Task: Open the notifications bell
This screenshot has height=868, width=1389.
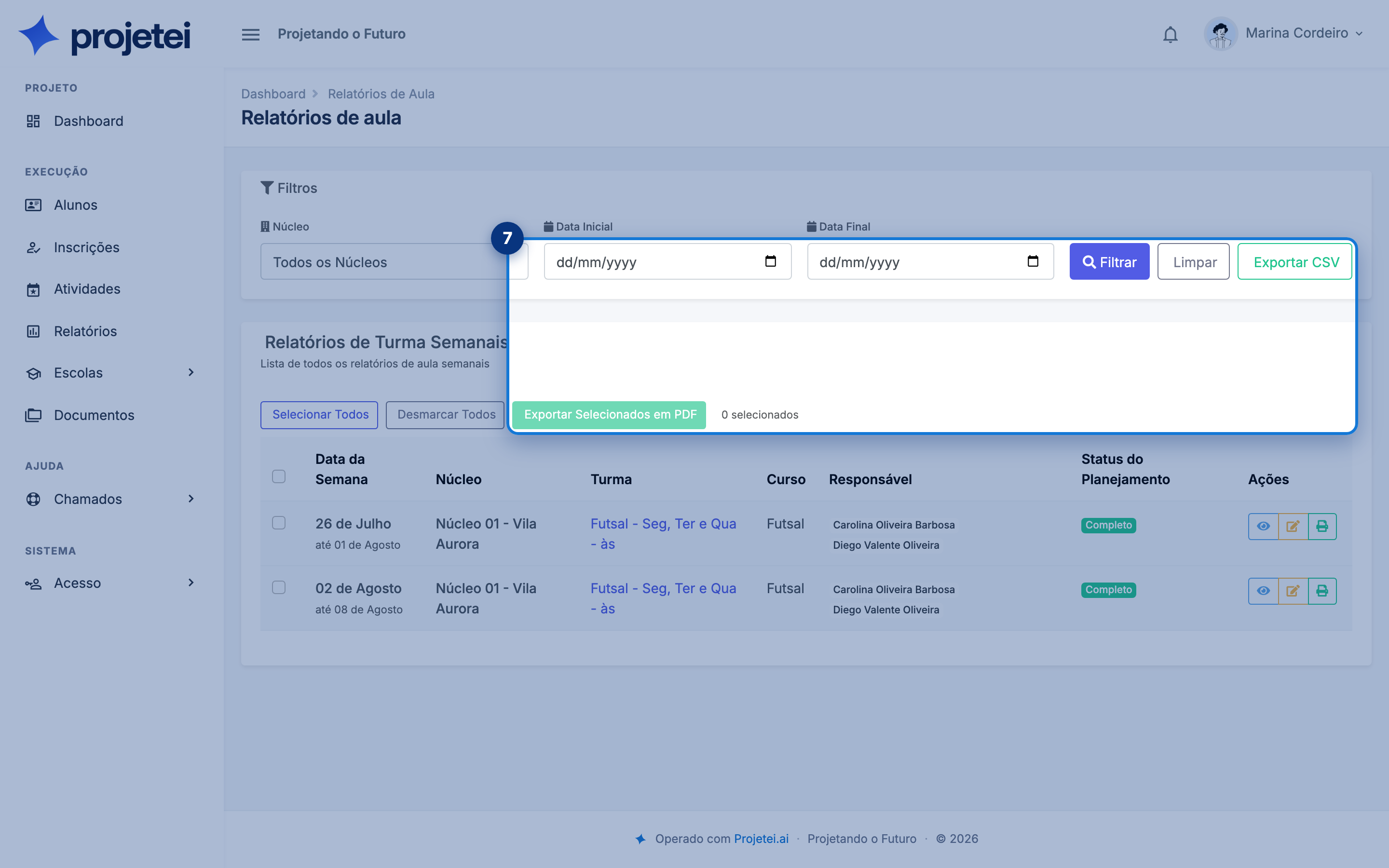Action: [x=1171, y=34]
